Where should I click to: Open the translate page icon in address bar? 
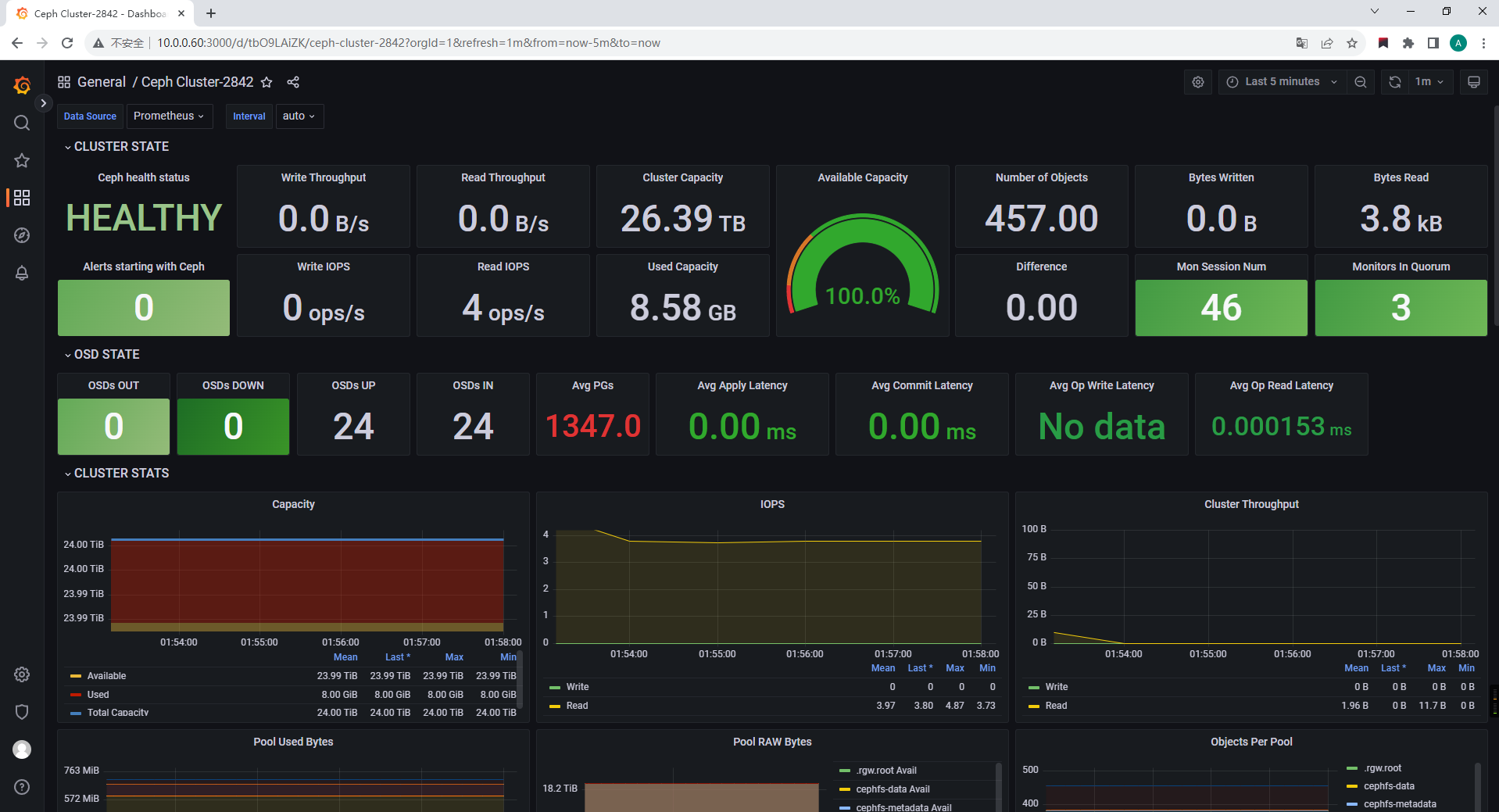(1302, 43)
